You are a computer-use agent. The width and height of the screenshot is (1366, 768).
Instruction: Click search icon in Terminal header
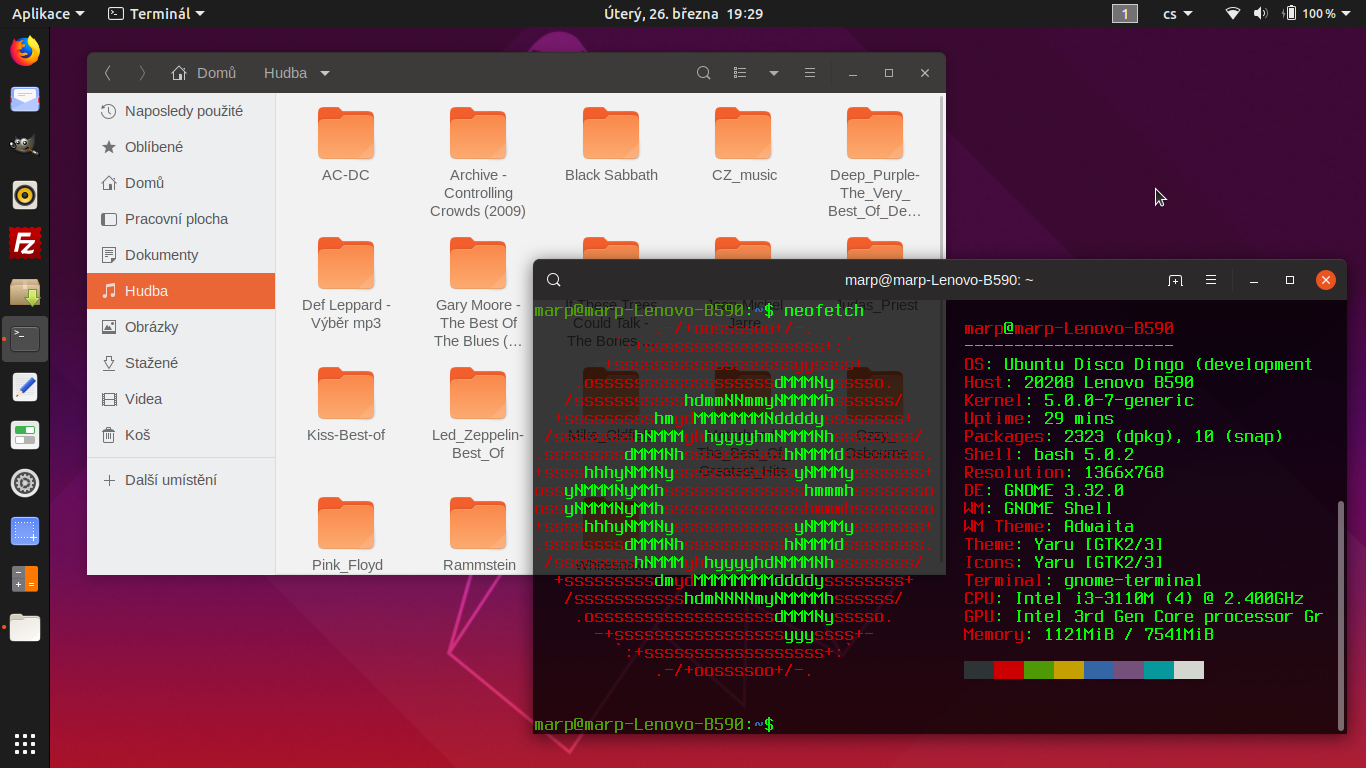tap(554, 280)
